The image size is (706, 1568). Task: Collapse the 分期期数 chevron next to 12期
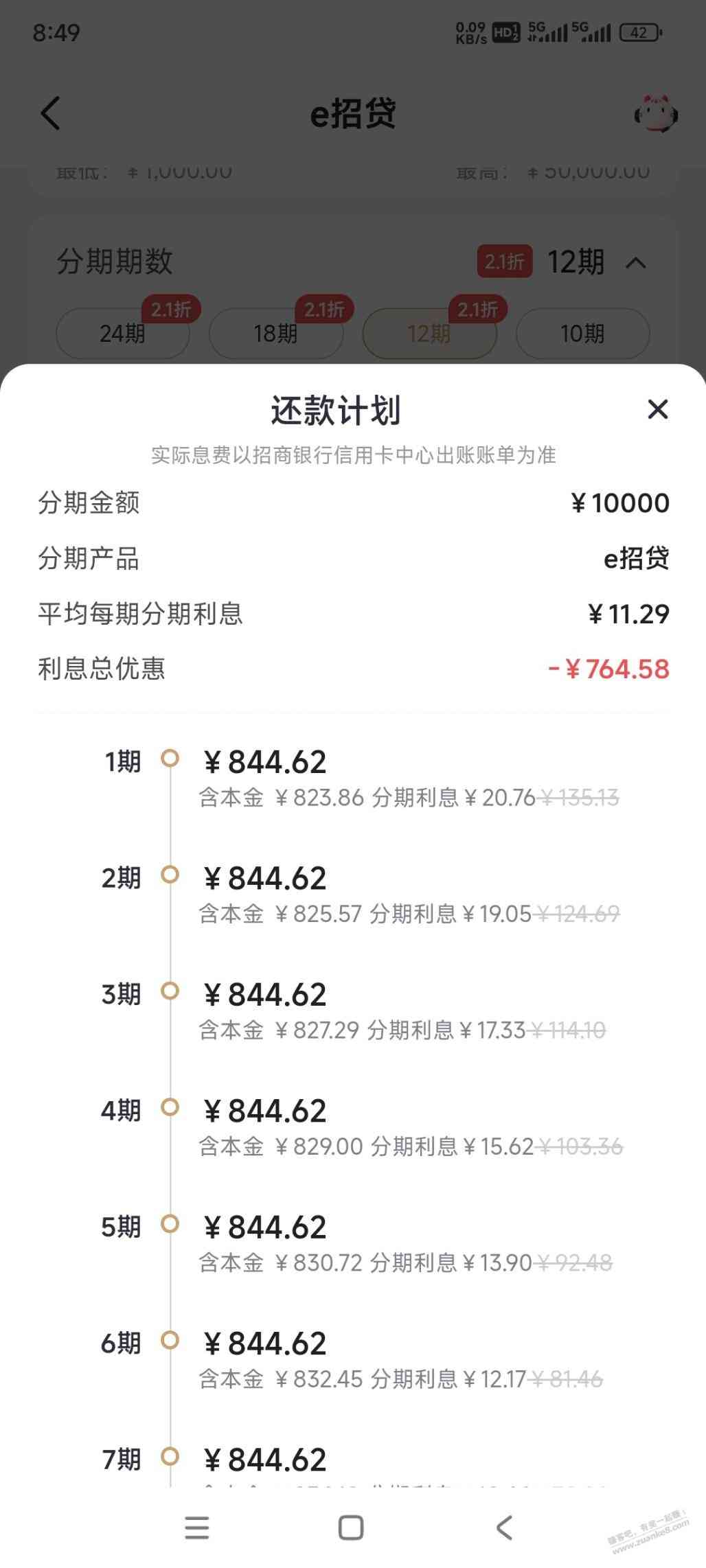click(636, 262)
